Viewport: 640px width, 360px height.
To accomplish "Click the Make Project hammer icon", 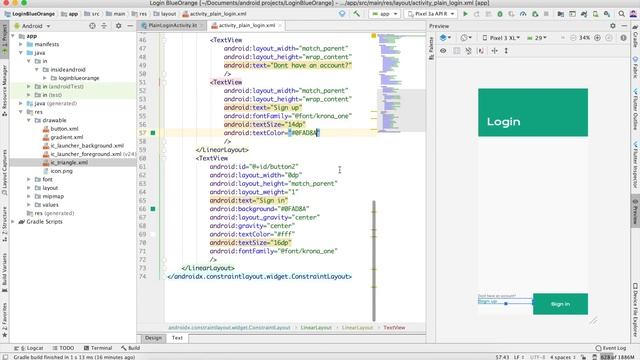I will pos(357,14).
